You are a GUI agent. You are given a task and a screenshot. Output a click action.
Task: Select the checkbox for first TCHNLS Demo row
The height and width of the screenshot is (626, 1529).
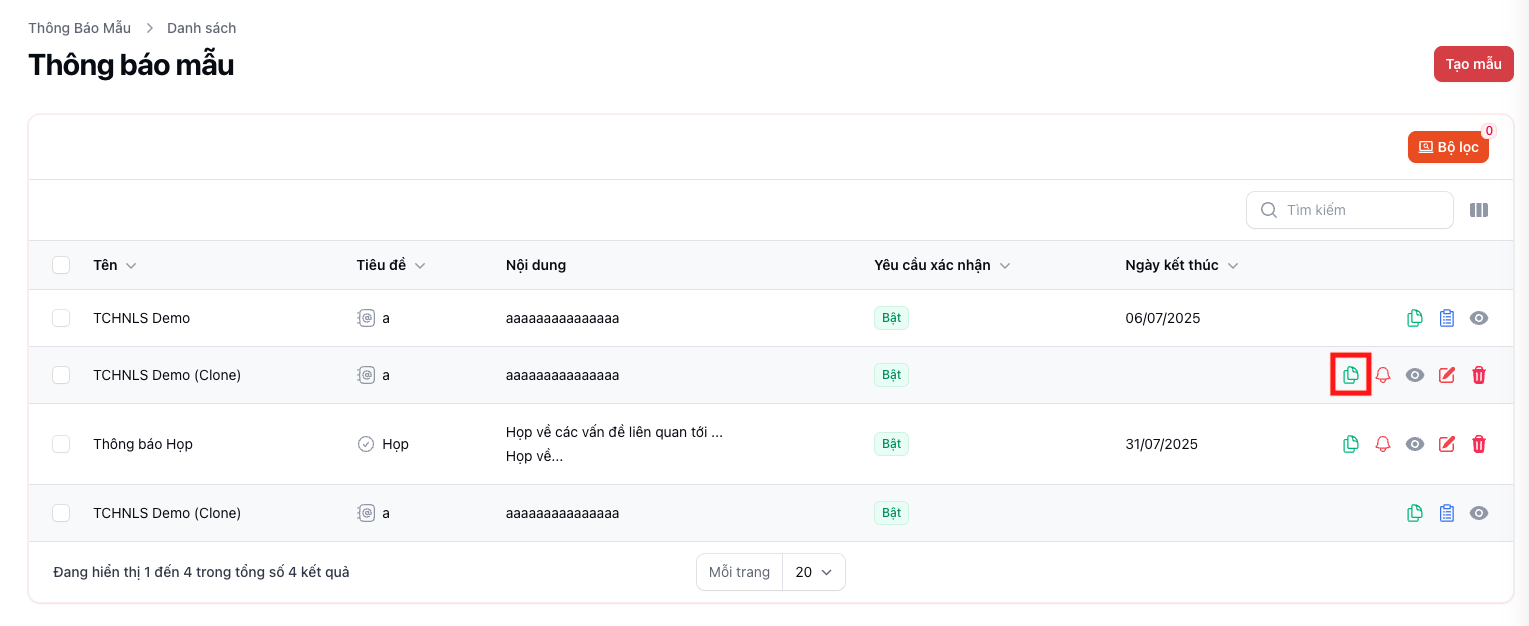click(x=61, y=318)
